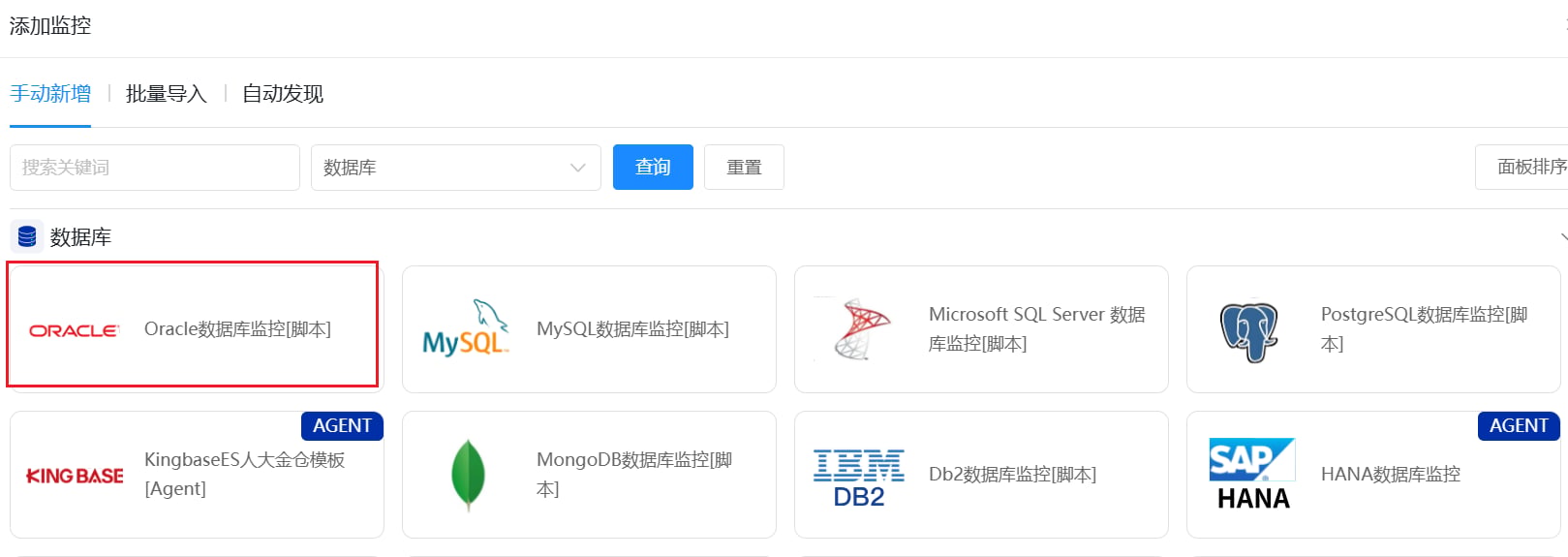Viewport: 1568px width, 557px height.
Task: Switch to the 自动发现 tab
Action: 283,94
